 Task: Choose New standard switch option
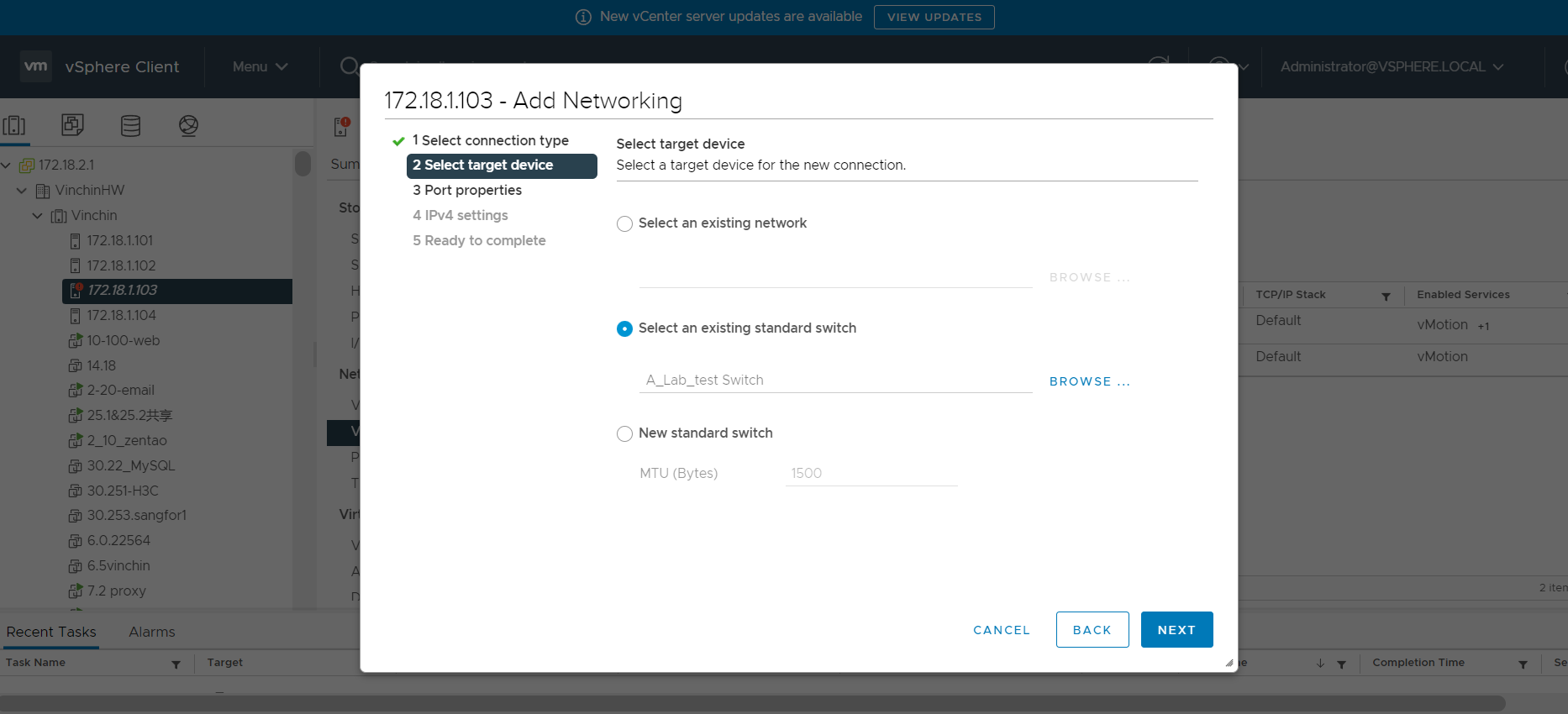(624, 433)
